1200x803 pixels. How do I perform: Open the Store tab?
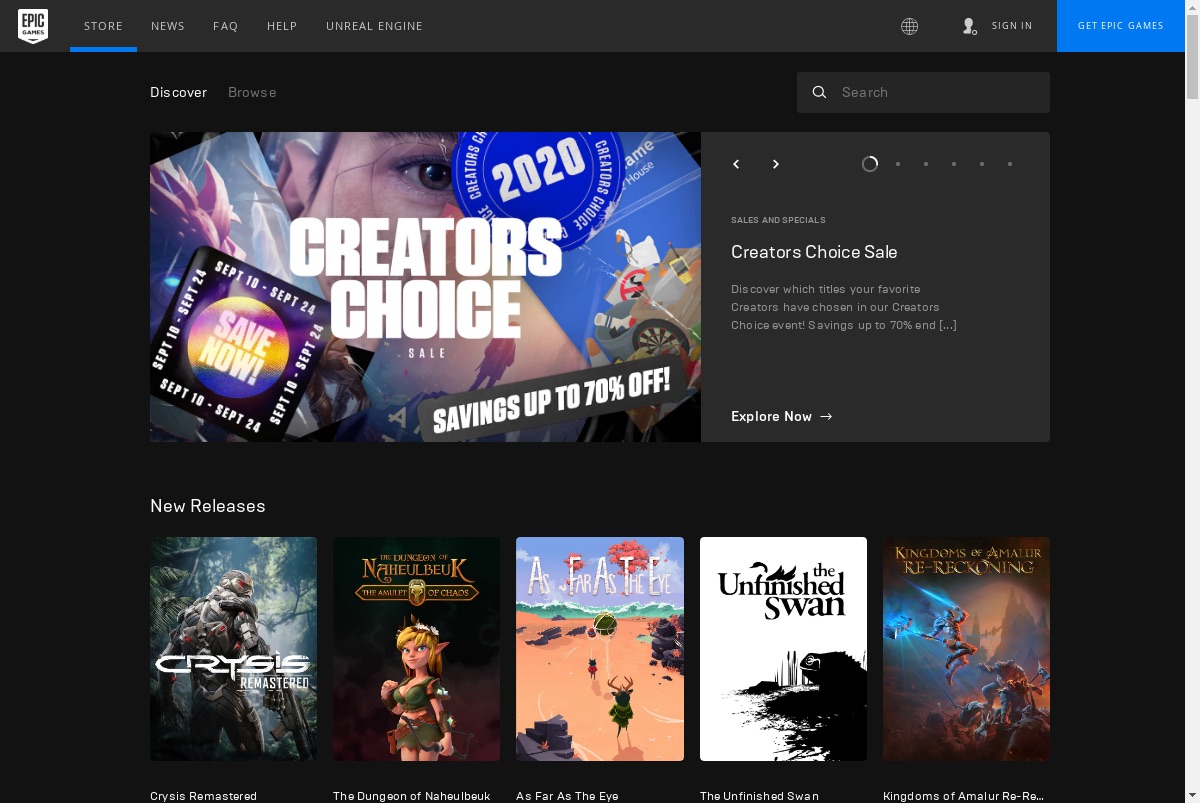click(x=103, y=26)
